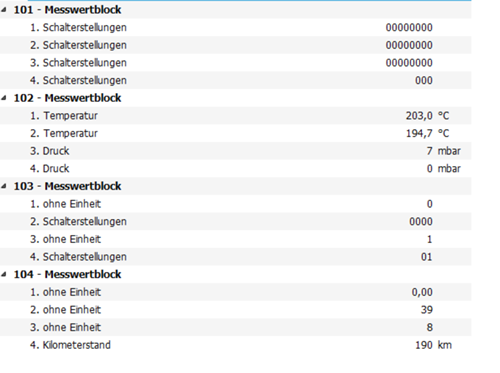Screen dimensions: 500x373
Task: Collapse the 101 - Messwertblock group
Action: coord(4,10)
